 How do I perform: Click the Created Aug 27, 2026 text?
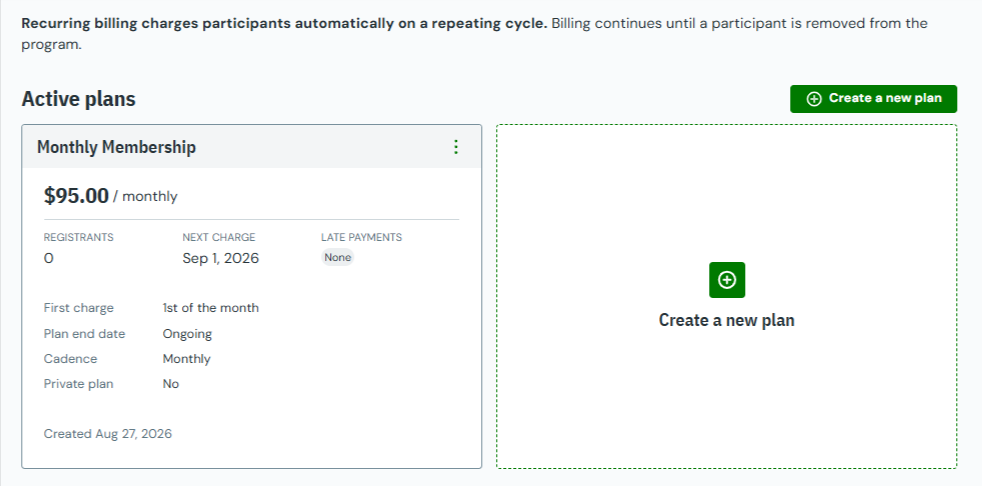pyautogui.click(x=108, y=434)
